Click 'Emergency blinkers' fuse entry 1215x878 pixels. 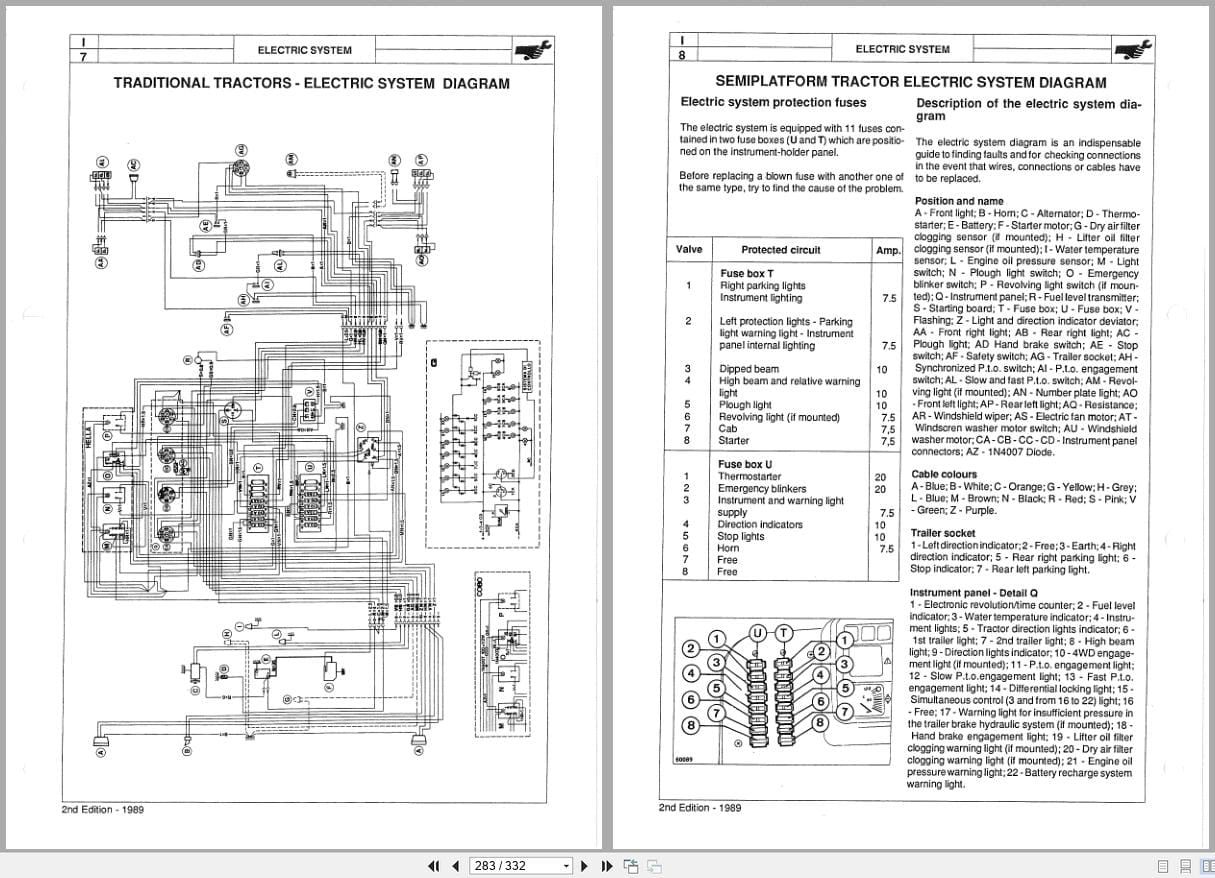(762, 489)
